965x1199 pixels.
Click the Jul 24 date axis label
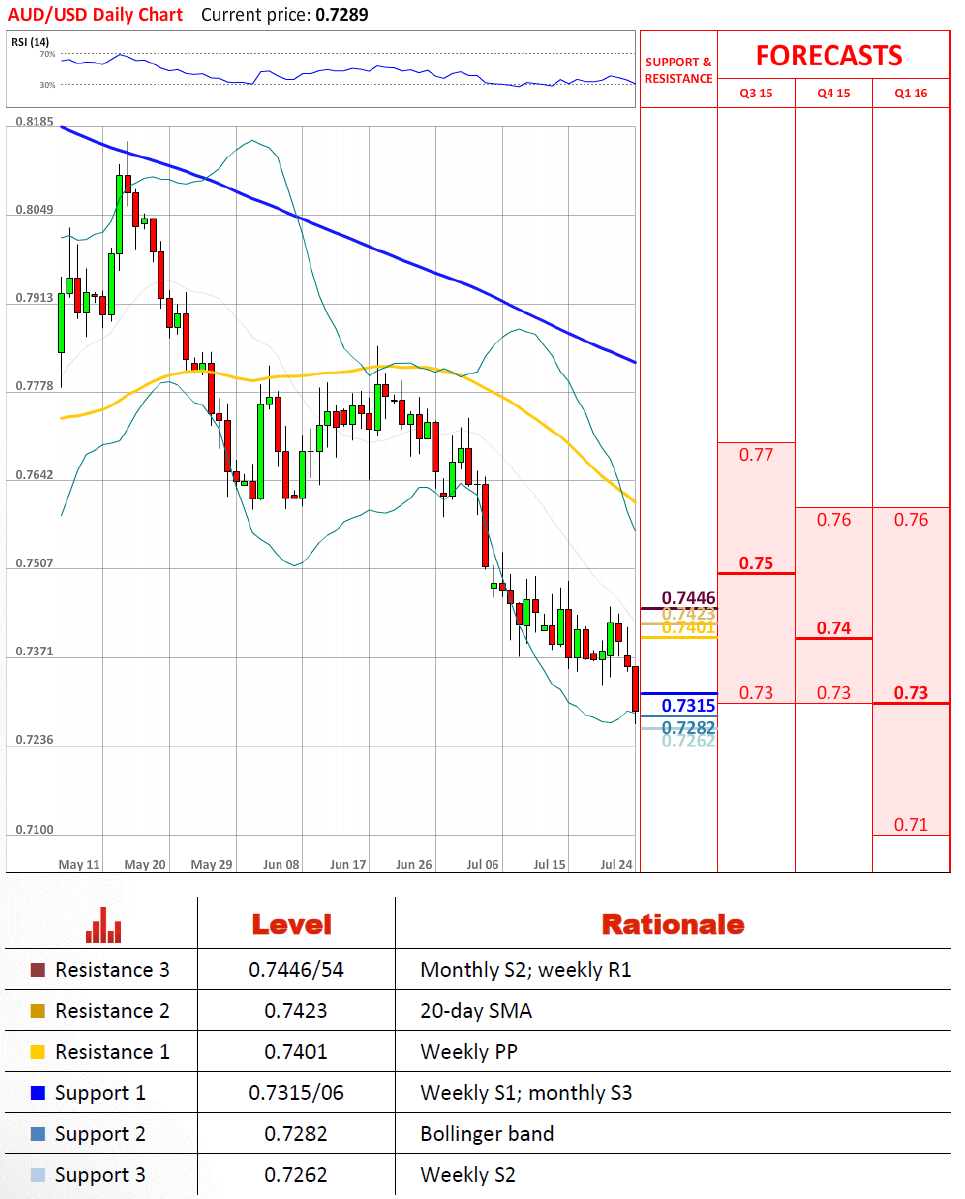tap(616, 865)
